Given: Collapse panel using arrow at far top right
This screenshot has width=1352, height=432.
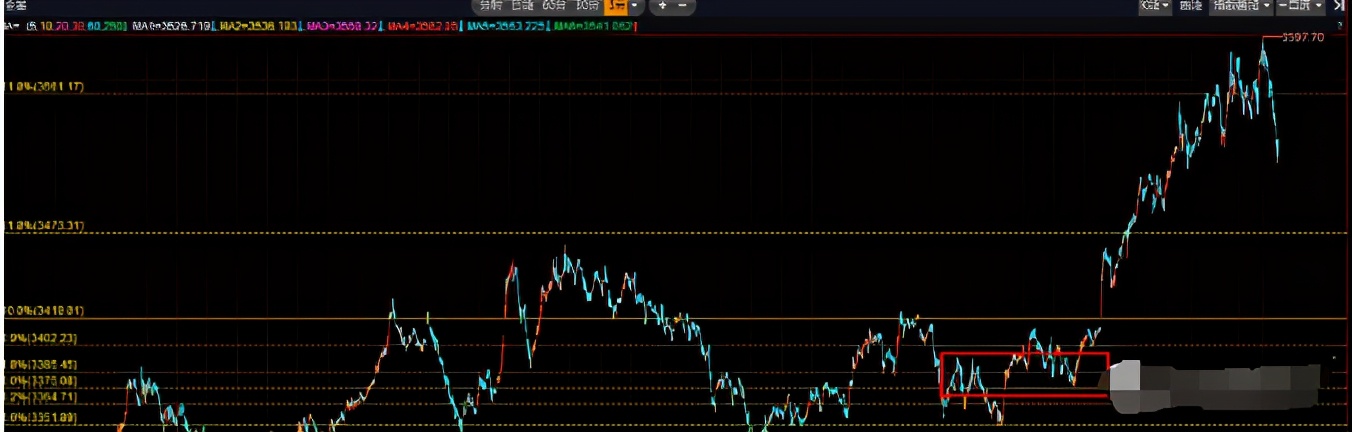Looking at the screenshot, I should [x=1339, y=6].
